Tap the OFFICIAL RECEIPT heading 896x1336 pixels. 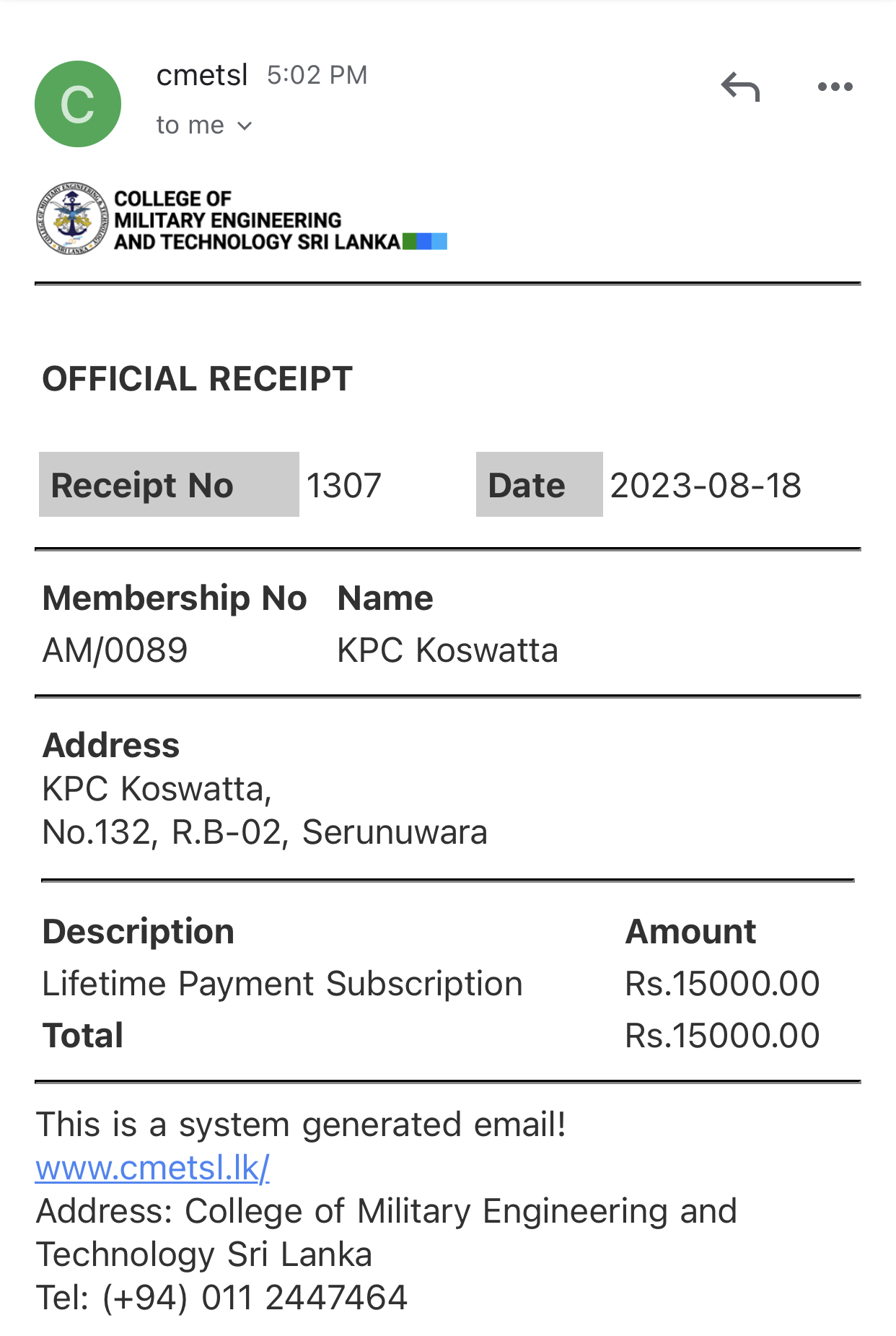pos(197,379)
